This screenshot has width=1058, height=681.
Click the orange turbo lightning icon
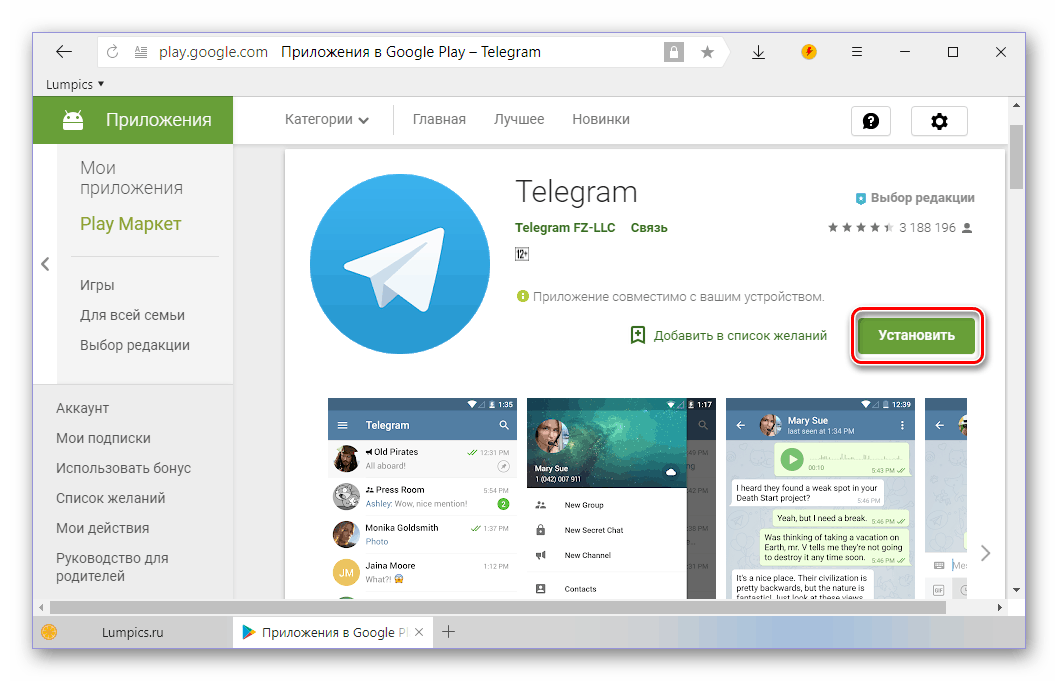[808, 51]
